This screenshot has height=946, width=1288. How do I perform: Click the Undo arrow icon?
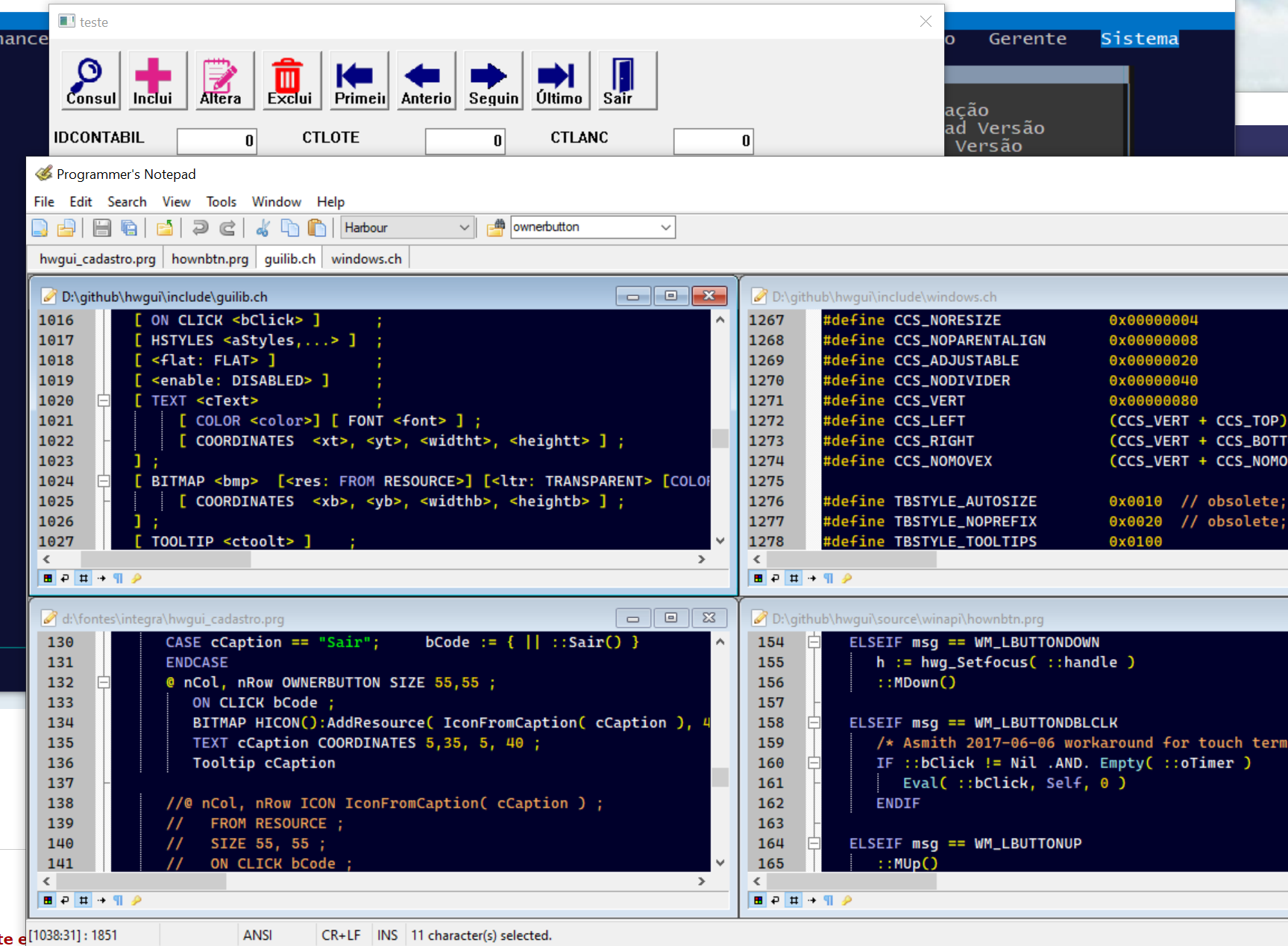pos(200,228)
